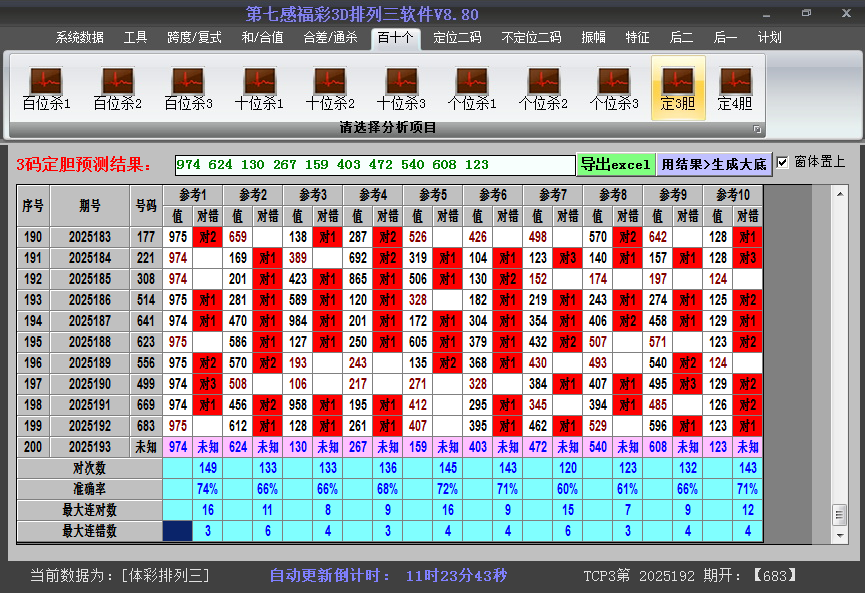The height and width of the screenshot is (593, 865).
Task: Open the 系统数据 menu
Action: [79, 38]
